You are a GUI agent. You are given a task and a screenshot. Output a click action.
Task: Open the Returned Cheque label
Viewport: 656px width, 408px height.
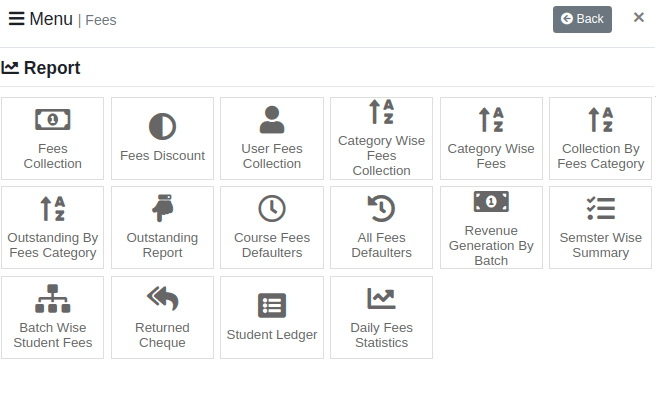click(162, 335)
